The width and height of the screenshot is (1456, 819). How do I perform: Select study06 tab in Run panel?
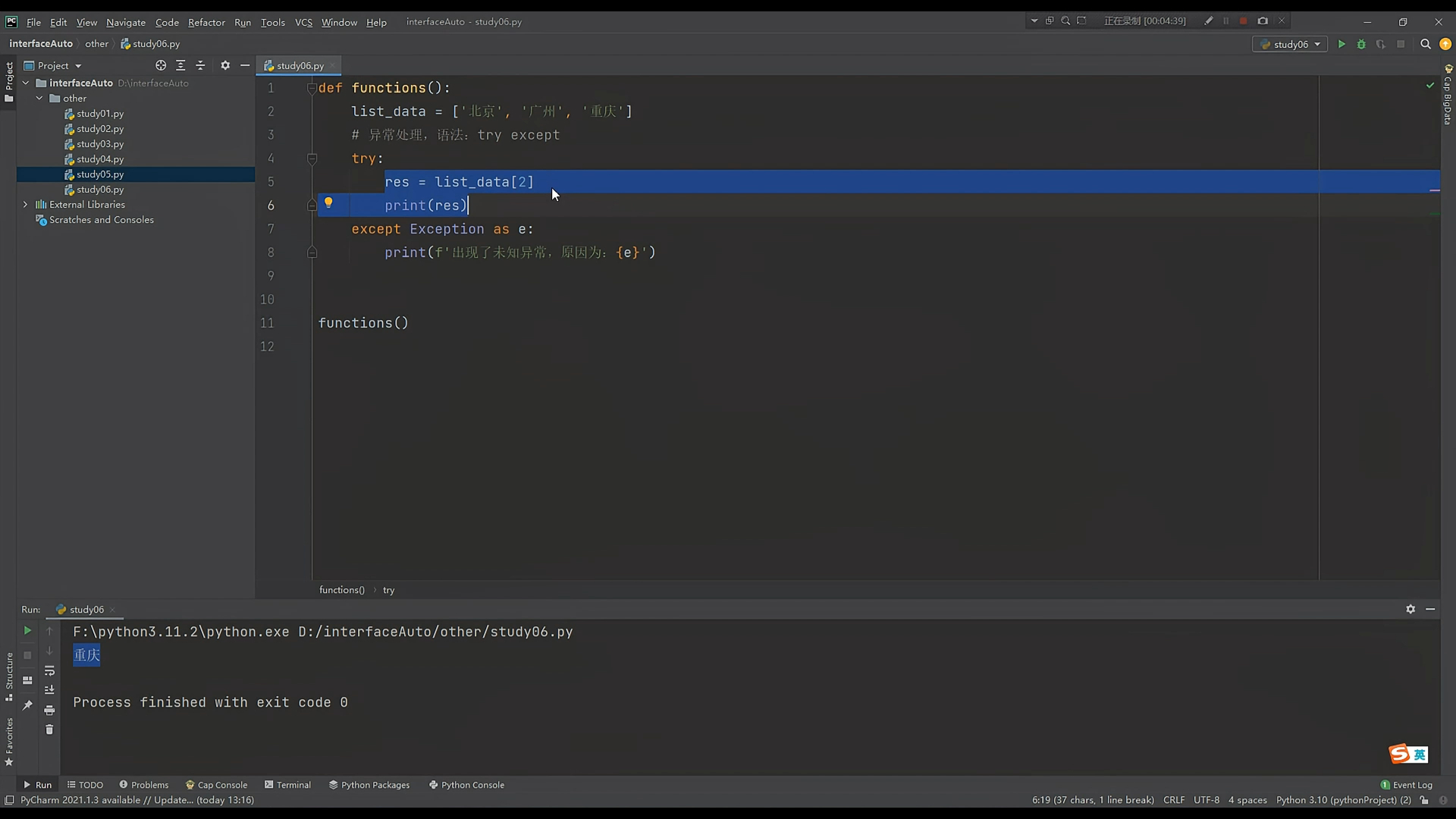pos(86,609)
